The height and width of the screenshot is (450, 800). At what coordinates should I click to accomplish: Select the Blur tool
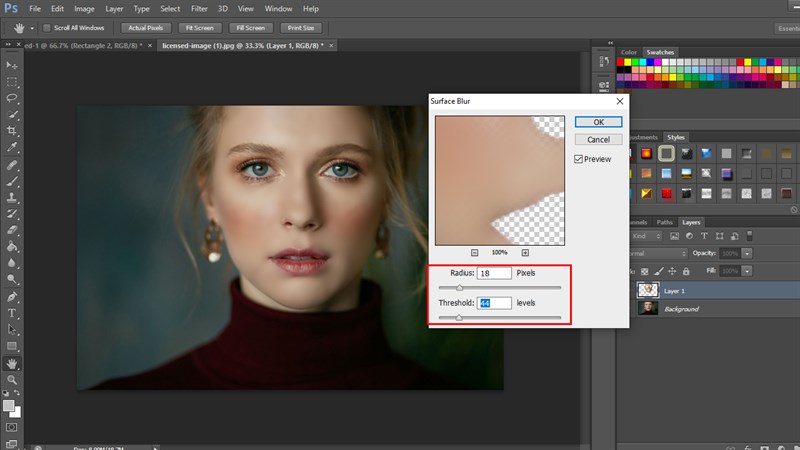tap(12, 263)
